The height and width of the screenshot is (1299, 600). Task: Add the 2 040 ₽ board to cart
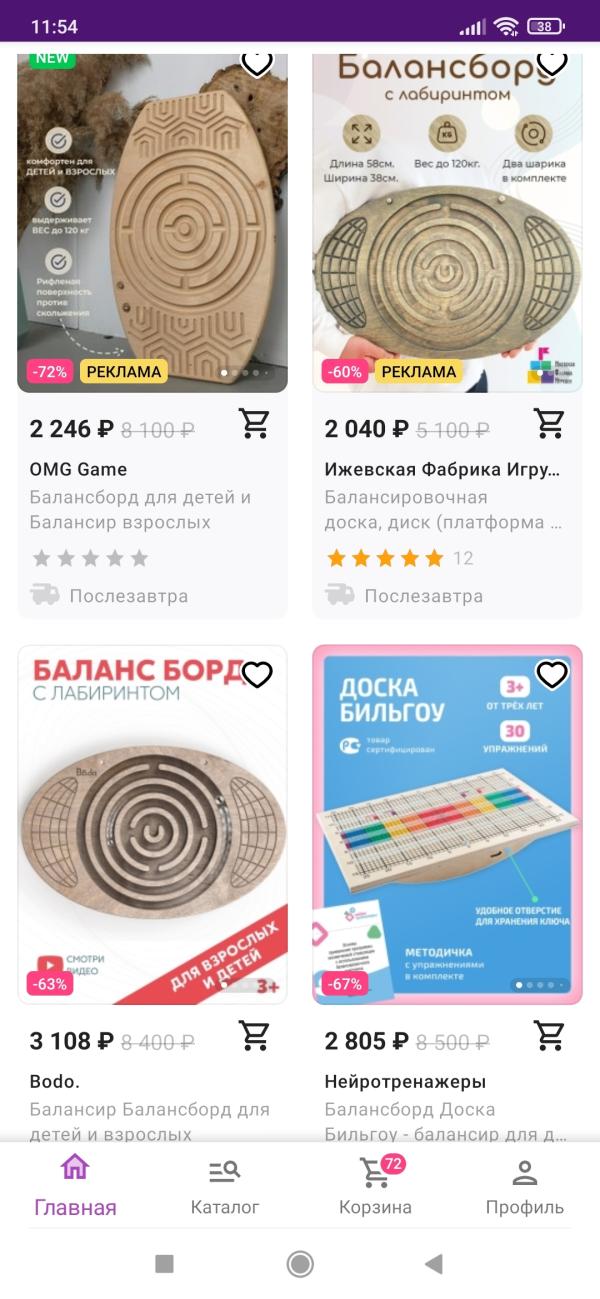(x=550, y=424)
